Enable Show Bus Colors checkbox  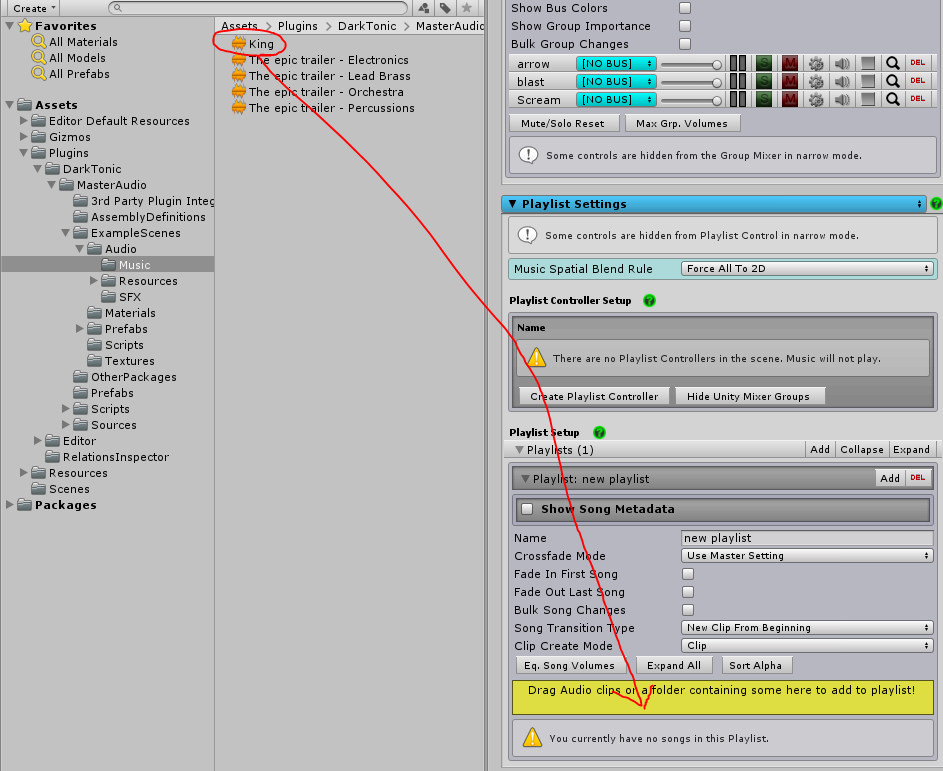click(685, 8)
